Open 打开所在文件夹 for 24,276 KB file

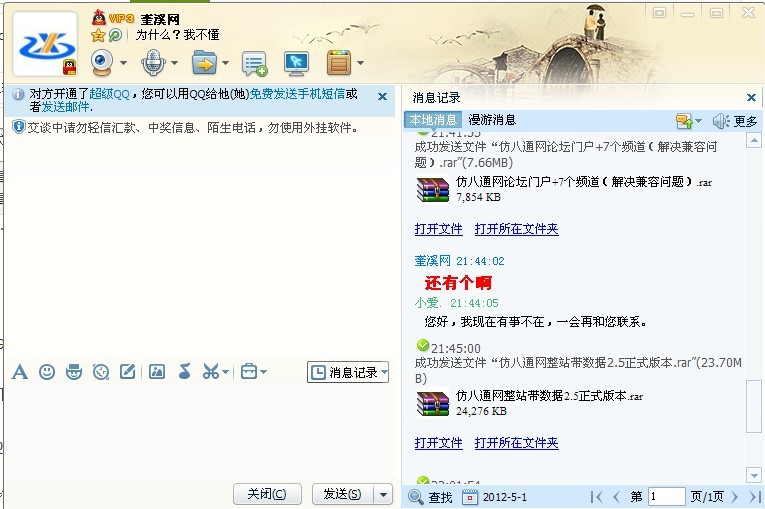point(516,443)
